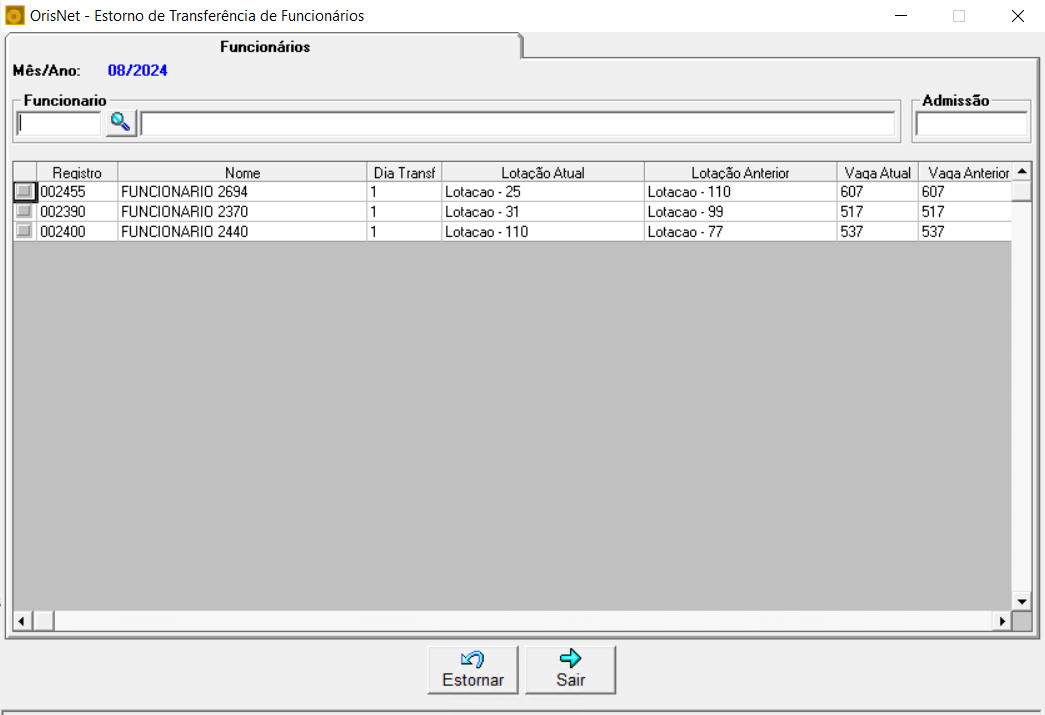
Task: Click the Nome column header
Action: coord(242,173)
